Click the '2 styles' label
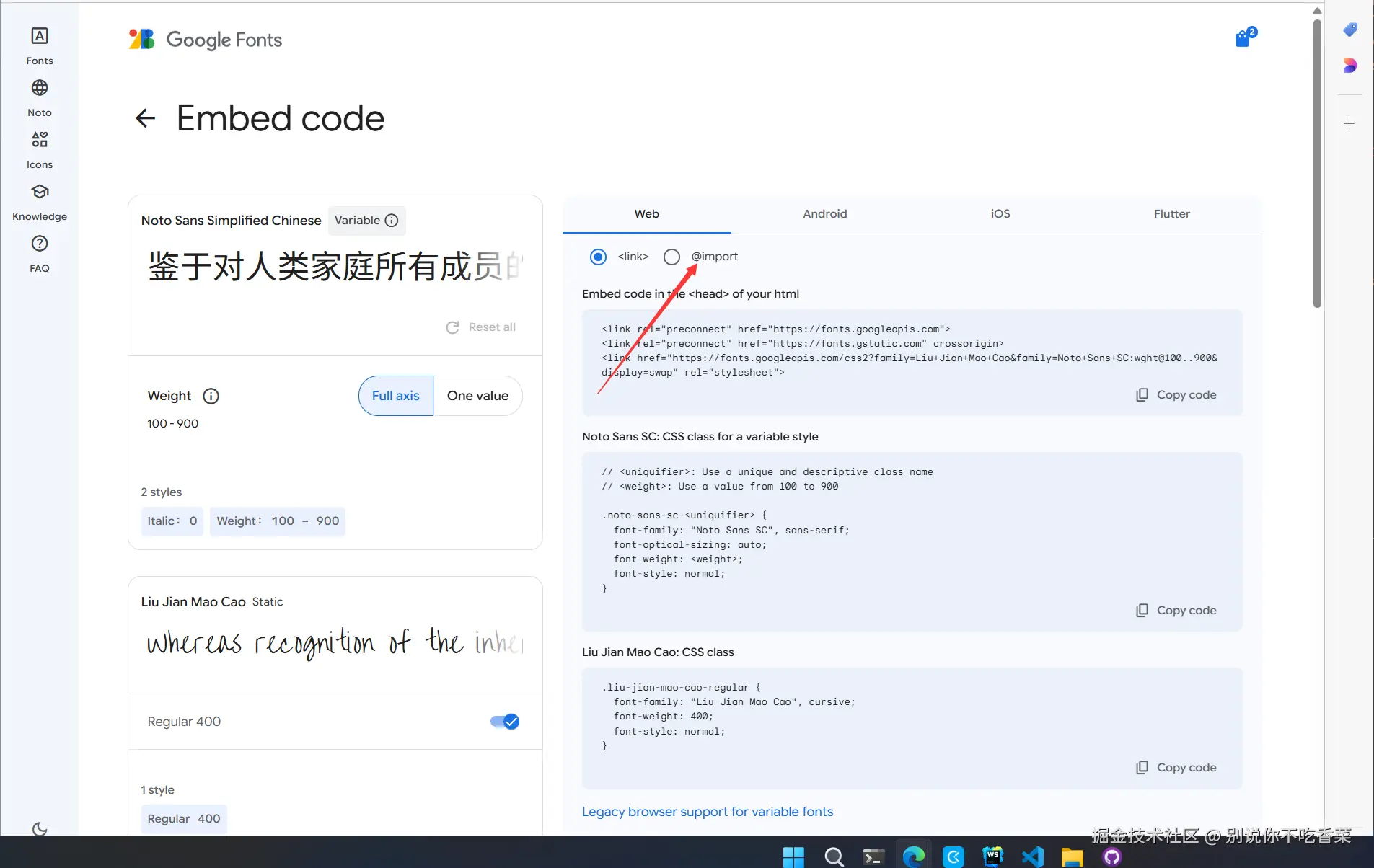This screenshot has height=868, width=1374. 162,492
